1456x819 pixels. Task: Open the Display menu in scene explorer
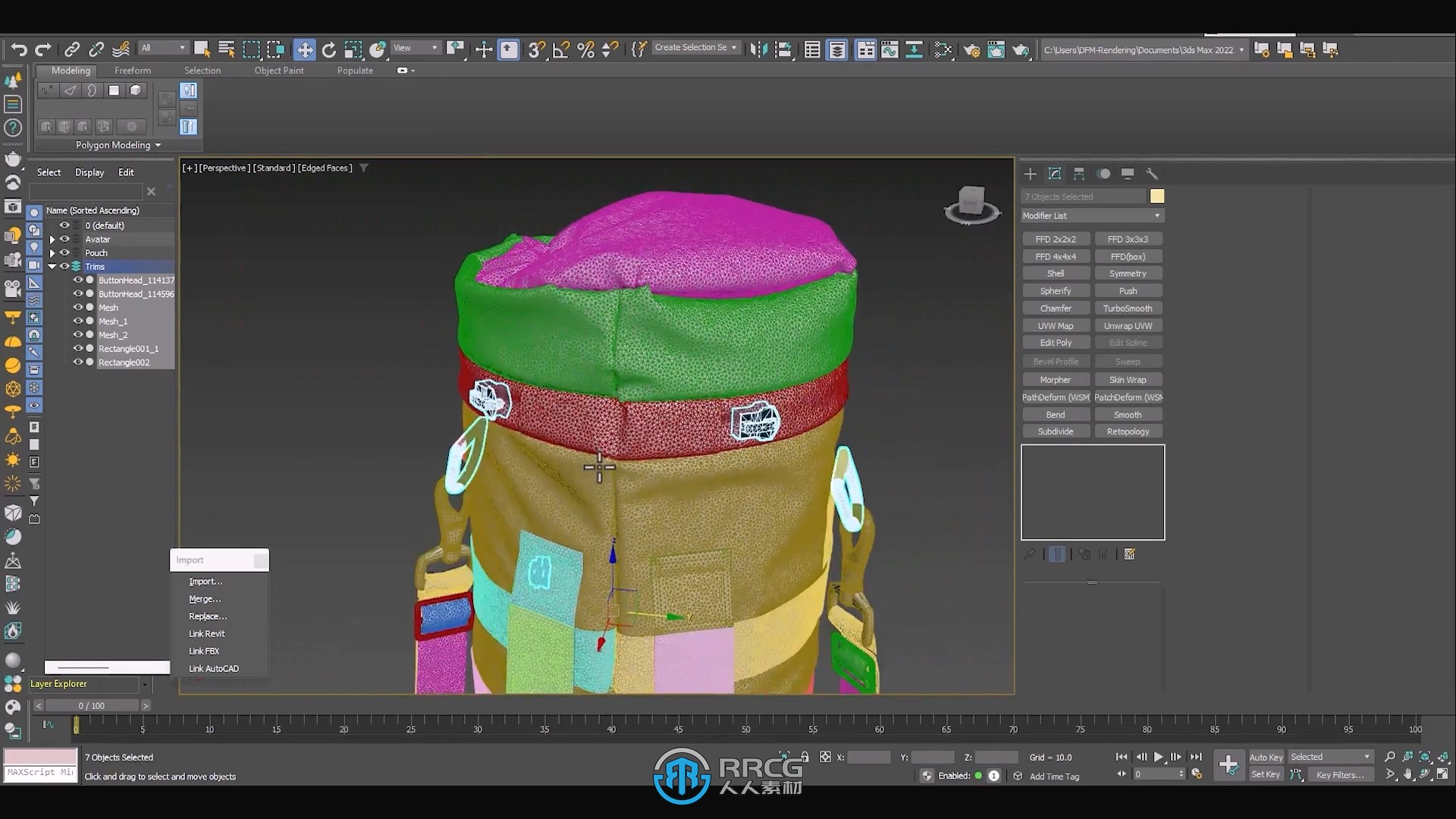click(89, 173)
